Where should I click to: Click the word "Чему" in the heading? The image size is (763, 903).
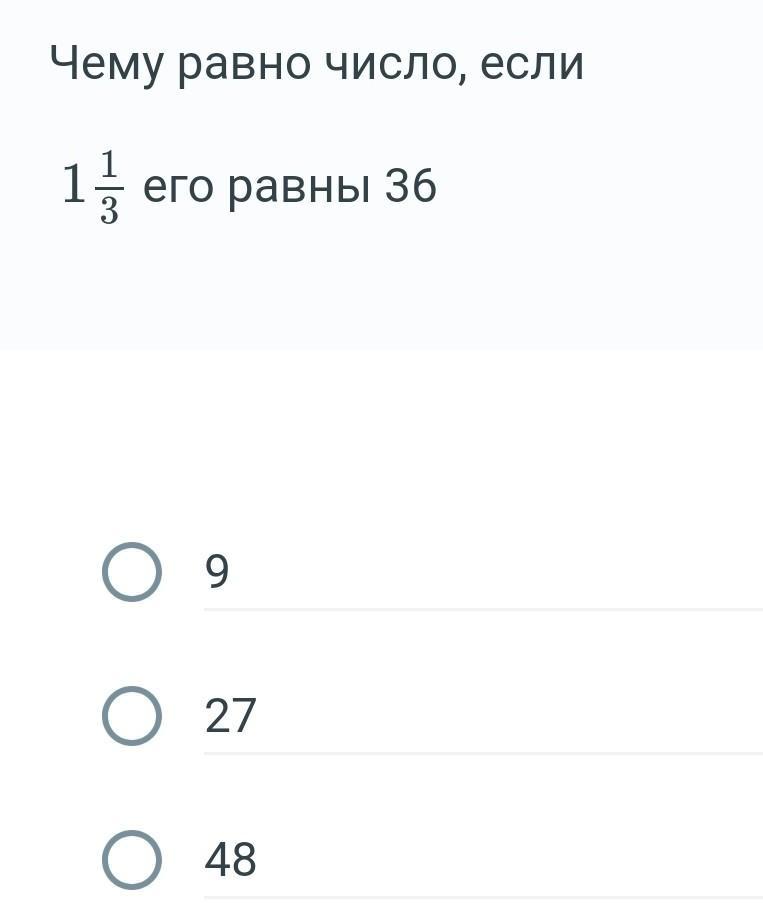point(107,64)
